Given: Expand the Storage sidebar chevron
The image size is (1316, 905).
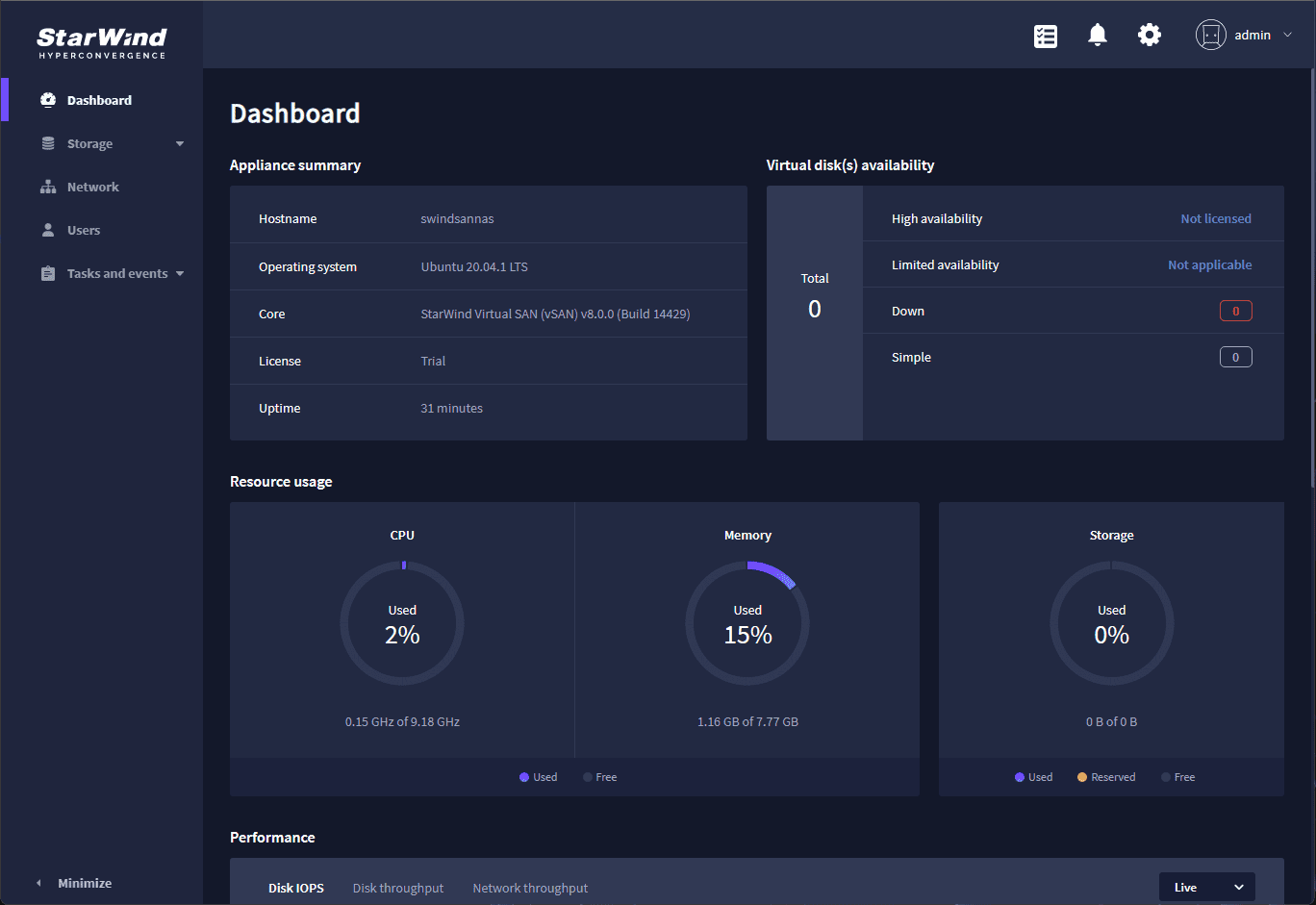Looking at the screenshot, I should 180,143.
